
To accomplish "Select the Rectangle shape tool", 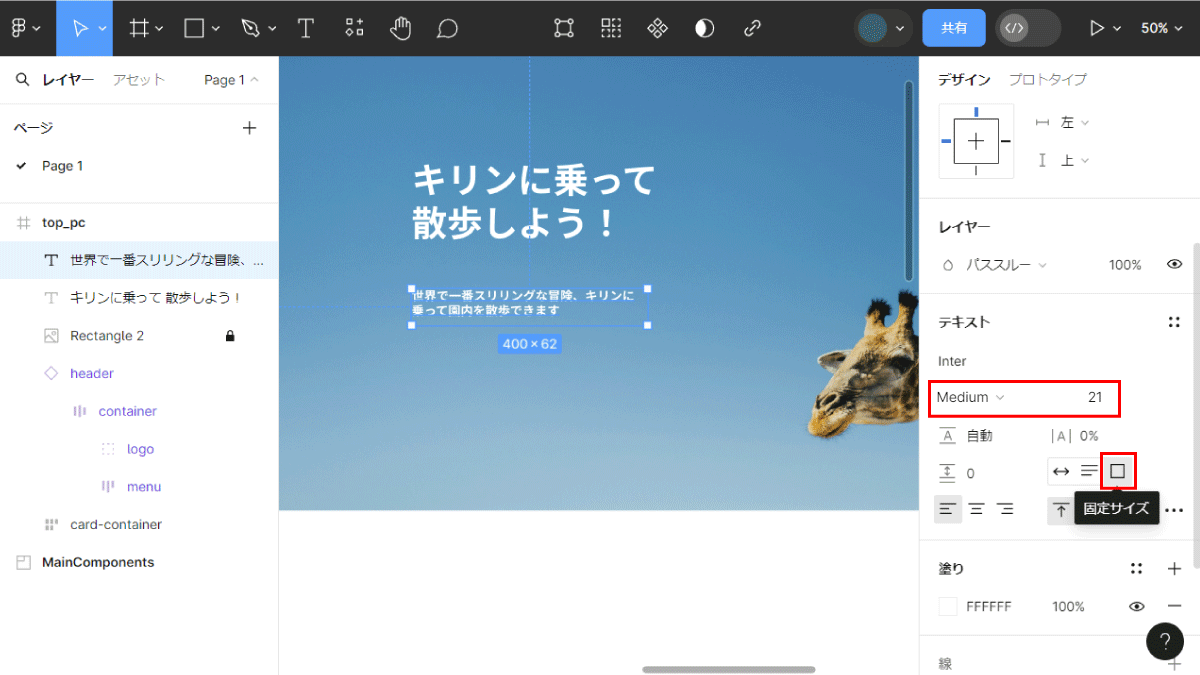I will [194, 28].
